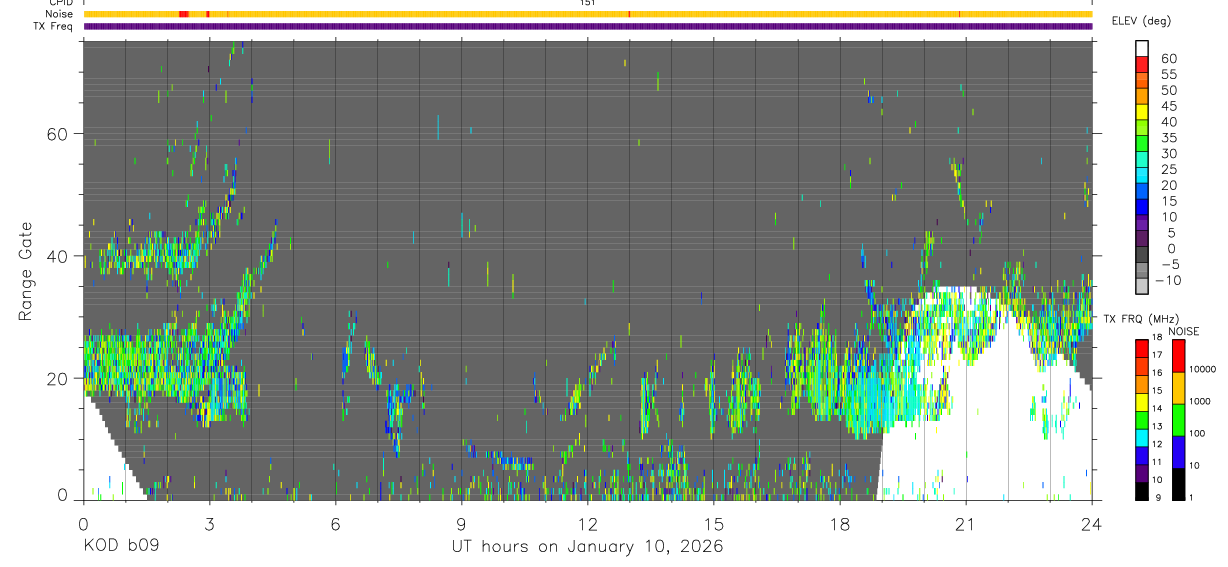1228x567 pixels.
Task: Click Range Gate axis tick label "40"
Action: [58, 256]
